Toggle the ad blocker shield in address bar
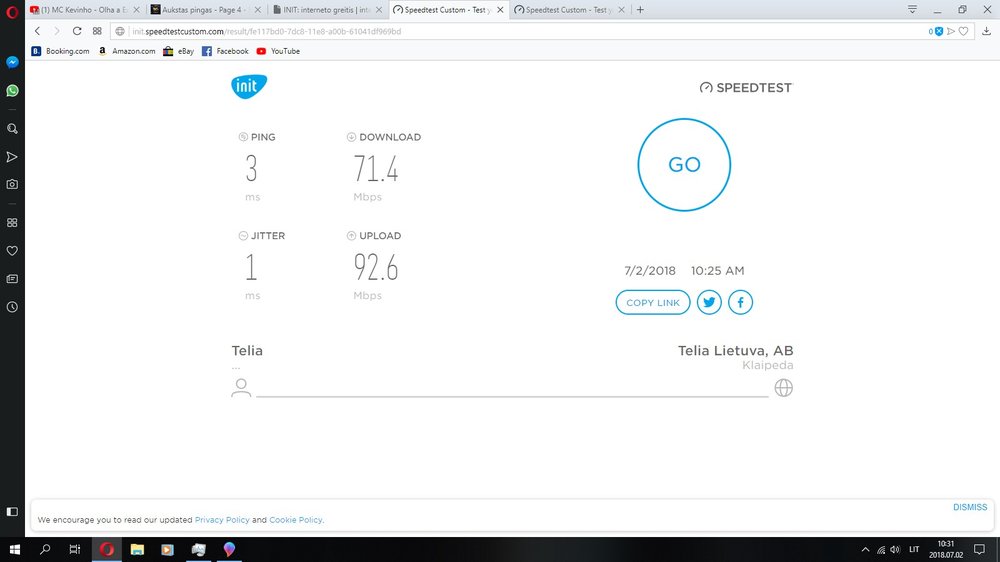Image resolution: width=1000 pixels, height=562 pixels. (x=938, y=31)
